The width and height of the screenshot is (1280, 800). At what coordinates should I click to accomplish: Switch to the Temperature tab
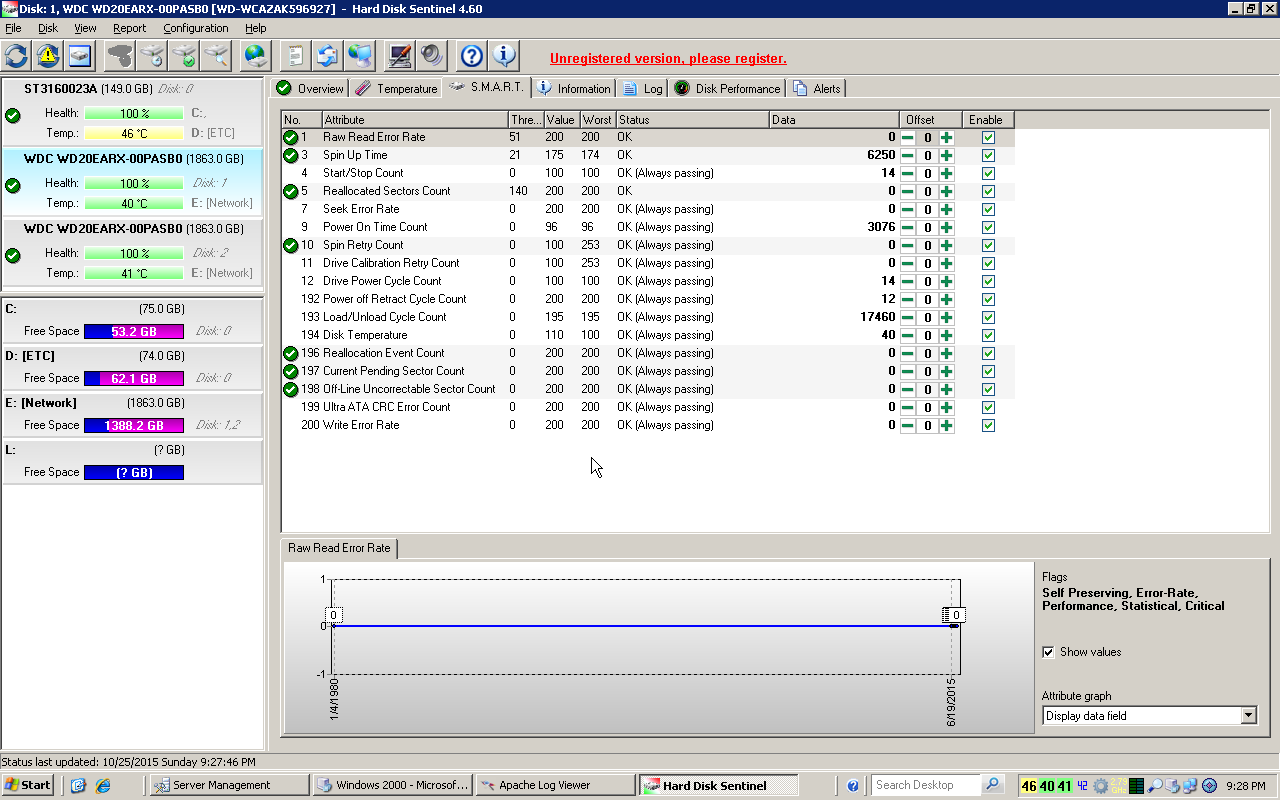[x=396, y=88]
